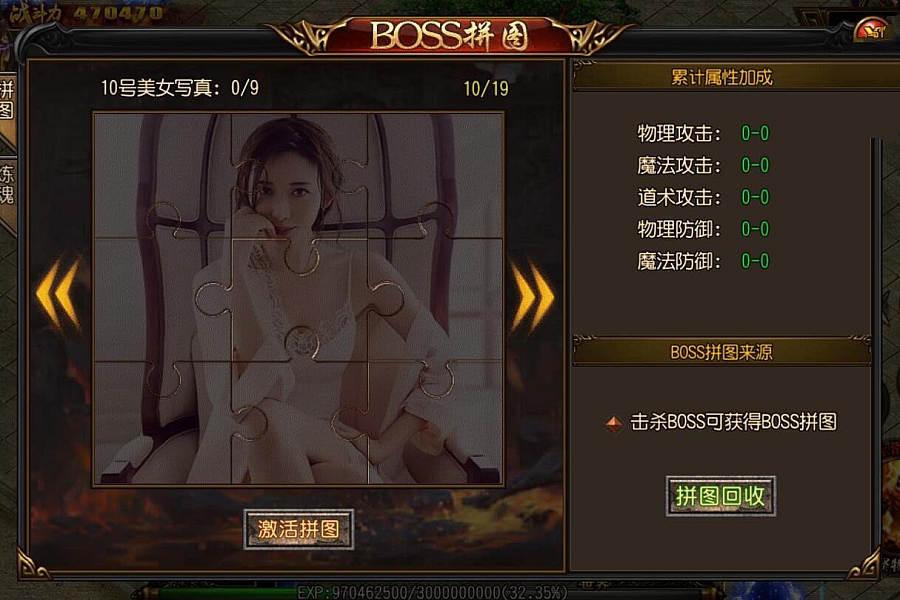900x600 pixels.
Task: Select middle-right puzzle piece with robe sleeve
Action: tap(436, 300)
